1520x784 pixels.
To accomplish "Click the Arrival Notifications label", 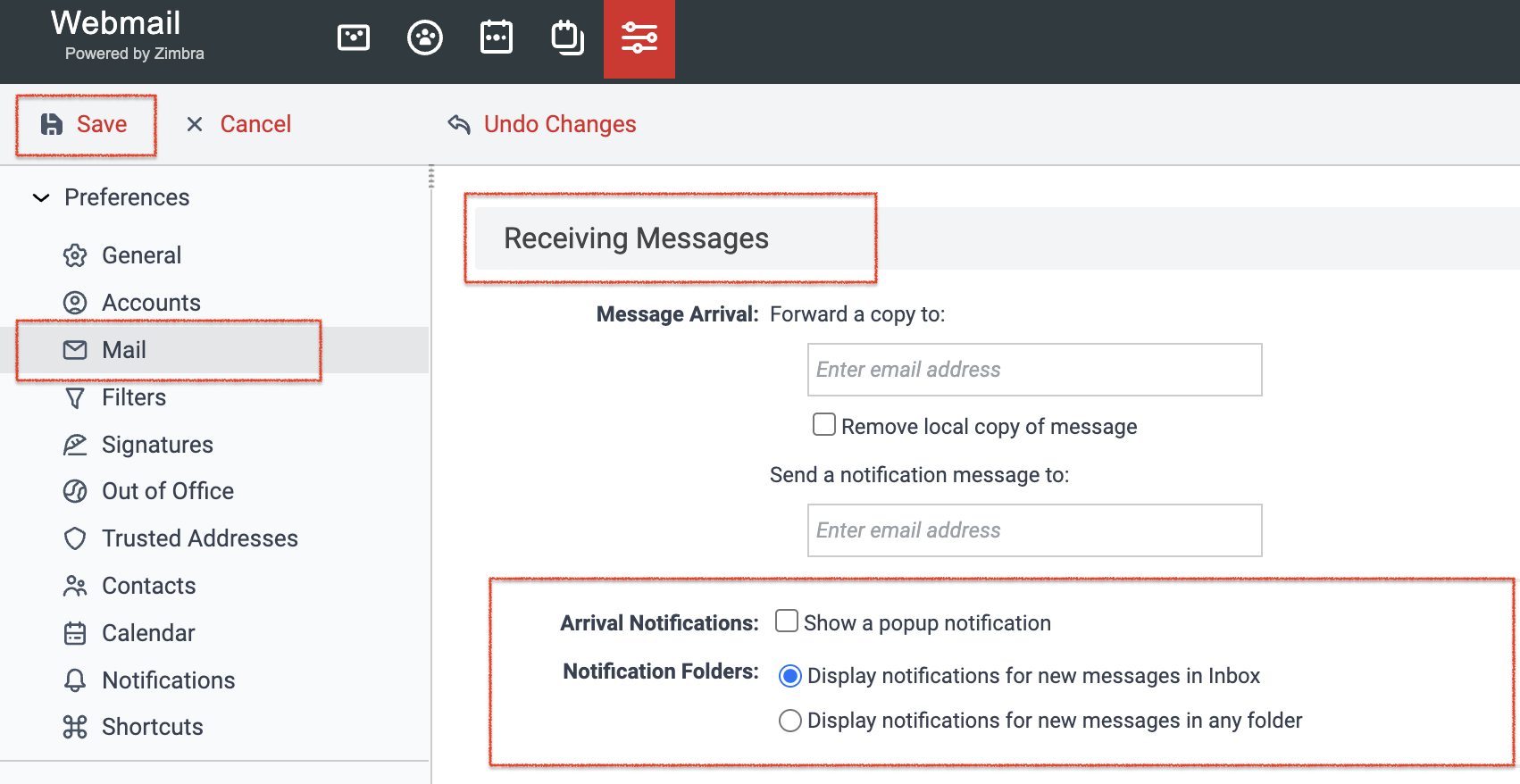I will pyautogui.click(x=659, y=623).
